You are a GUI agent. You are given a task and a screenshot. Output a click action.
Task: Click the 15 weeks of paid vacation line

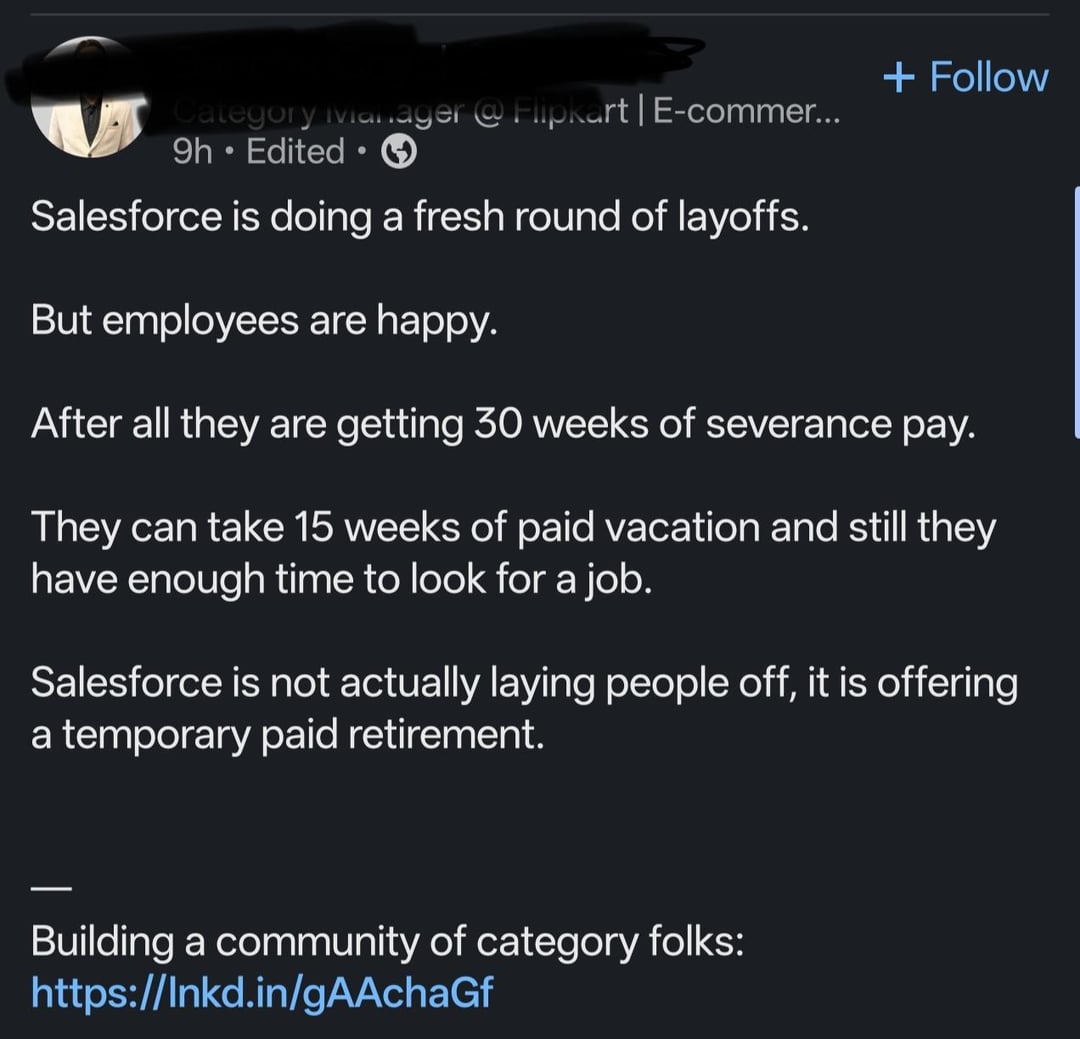[514, 528]
